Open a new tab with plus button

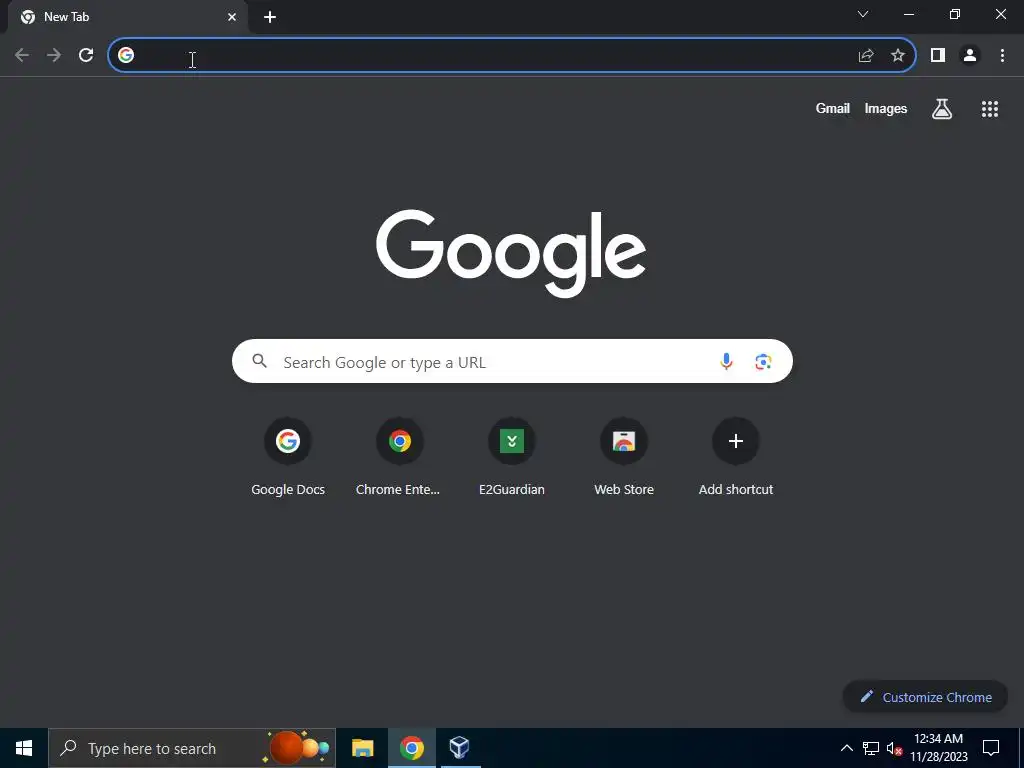[270, 17]
